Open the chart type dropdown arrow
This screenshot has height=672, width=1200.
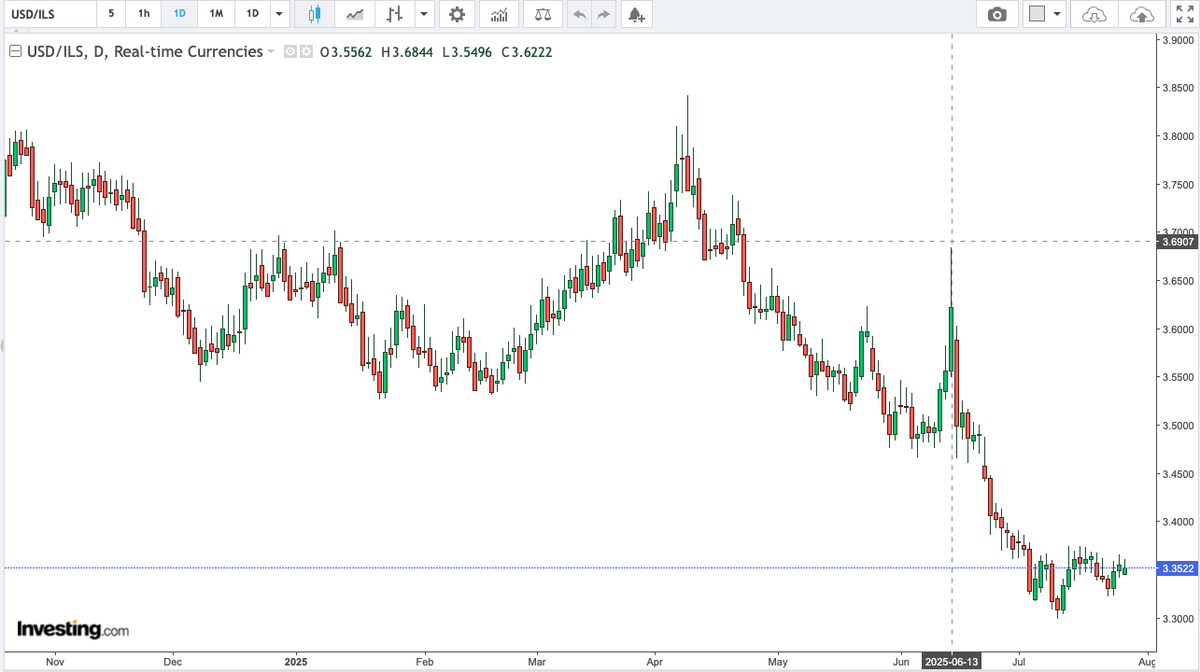(425, 14)
